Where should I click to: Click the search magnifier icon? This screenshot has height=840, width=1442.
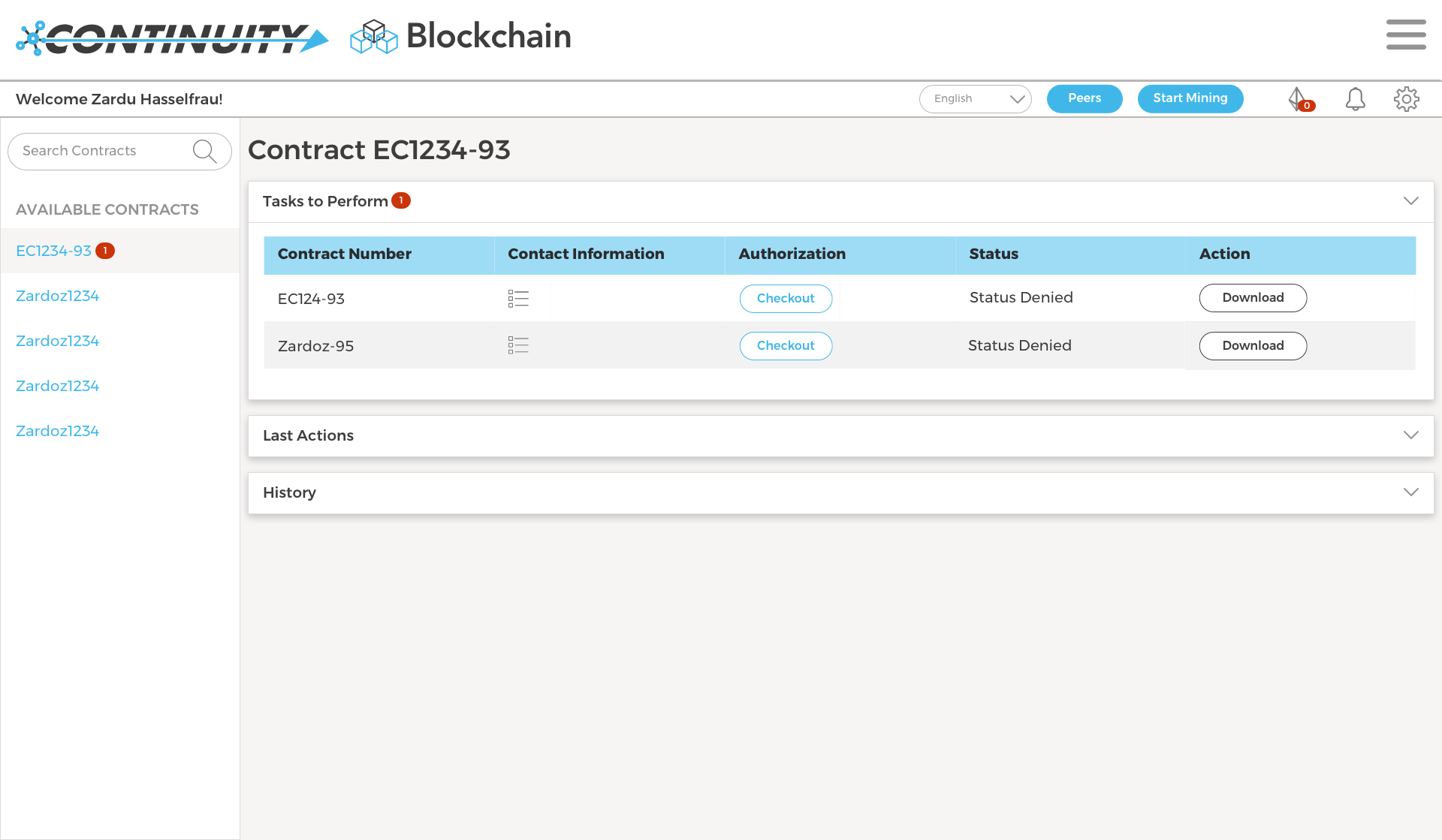pos(204,152)
